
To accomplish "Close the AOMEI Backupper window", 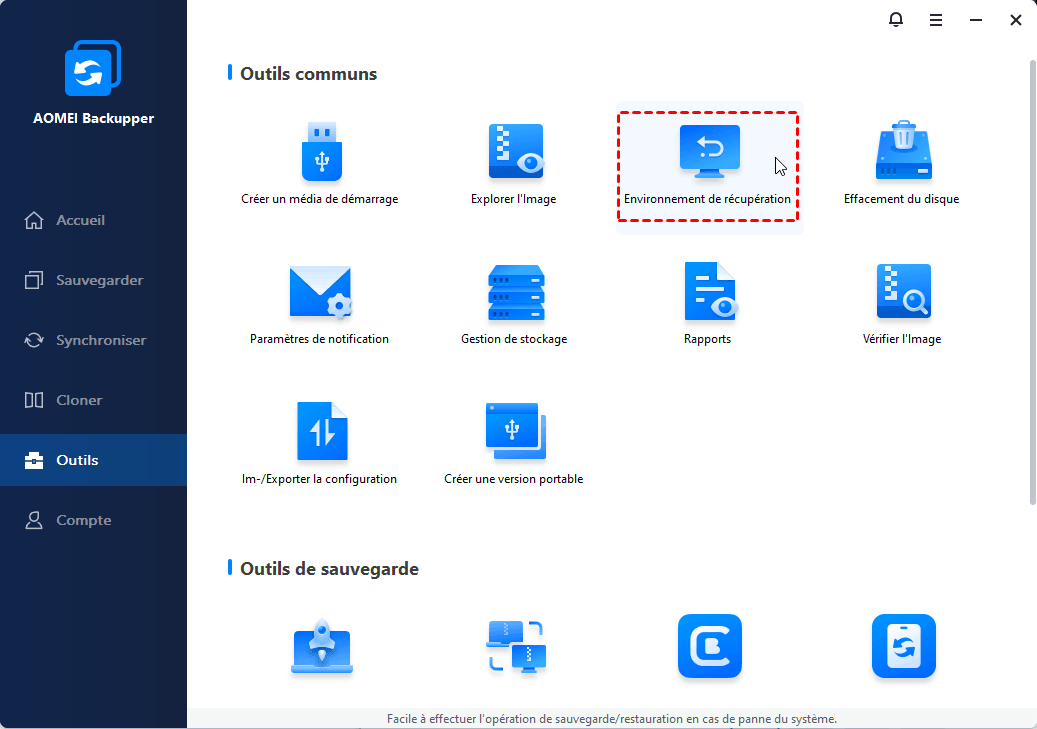I will point(1016,21).
